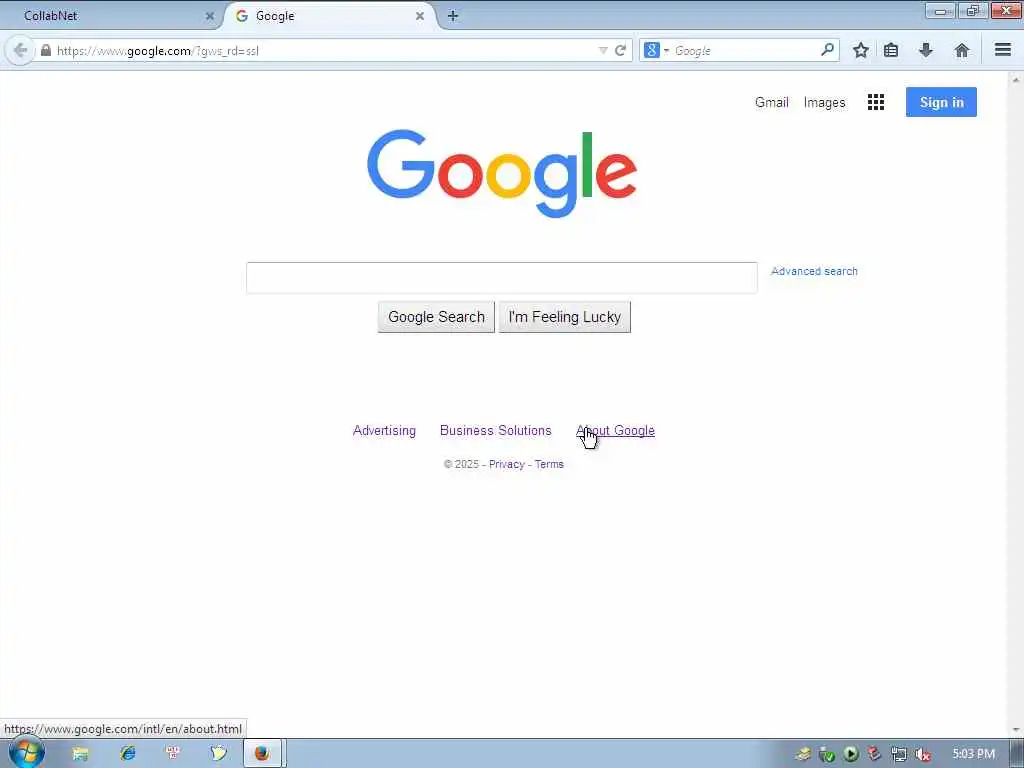Open the URL history dropdown arrow
This screenshot has width=1024, height=768.
coord(603,50)
